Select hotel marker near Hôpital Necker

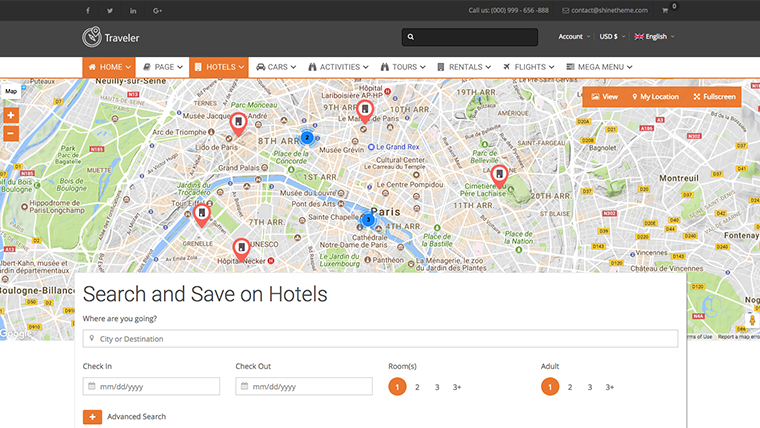(241, 250)
